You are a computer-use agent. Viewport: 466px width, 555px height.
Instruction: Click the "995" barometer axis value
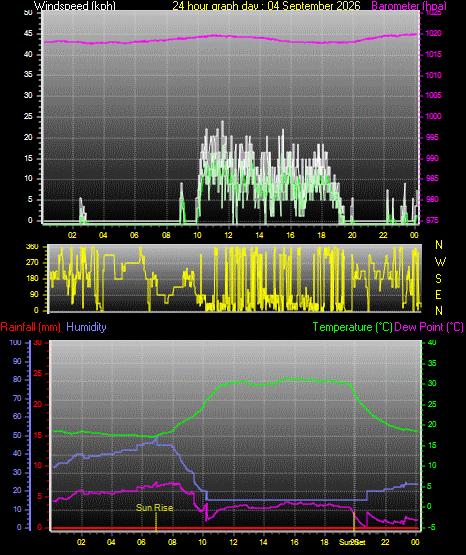[x=432, y=137]
